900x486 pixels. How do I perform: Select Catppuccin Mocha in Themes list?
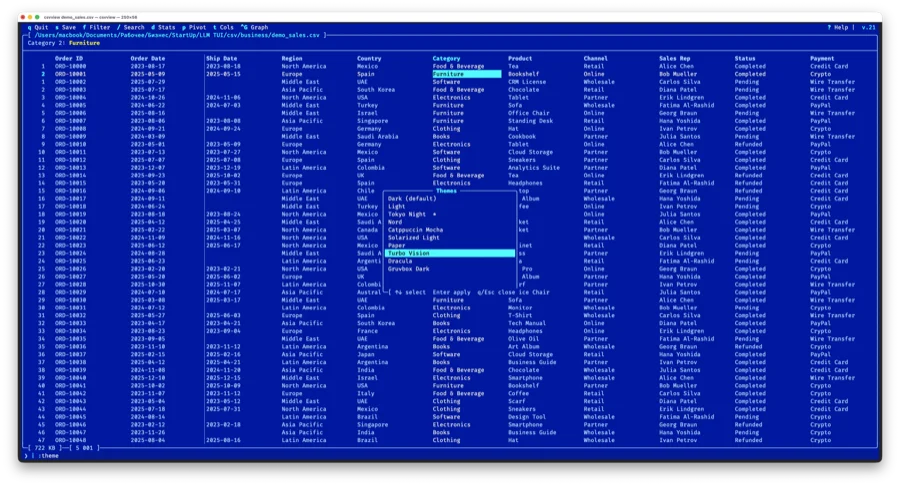click(x=415, y=230)
